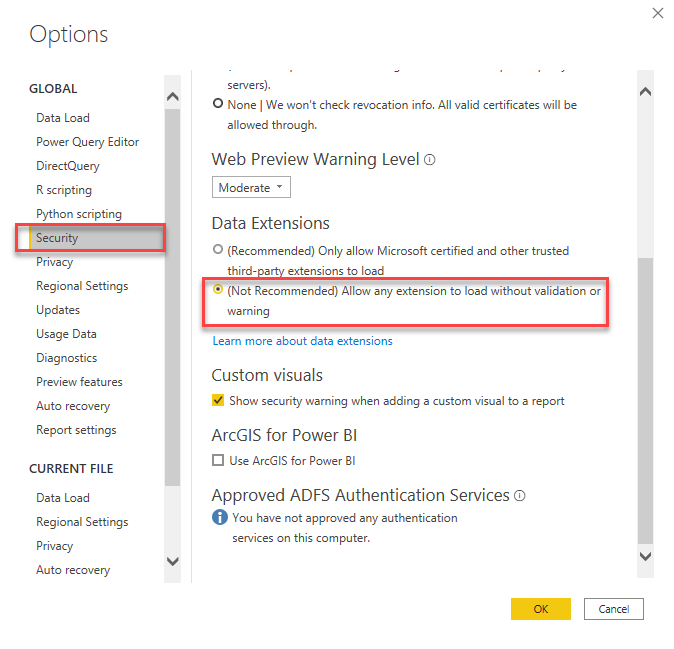
Task: Select Recommended Microsoft certified extensions option
Action: pos(219,250)
